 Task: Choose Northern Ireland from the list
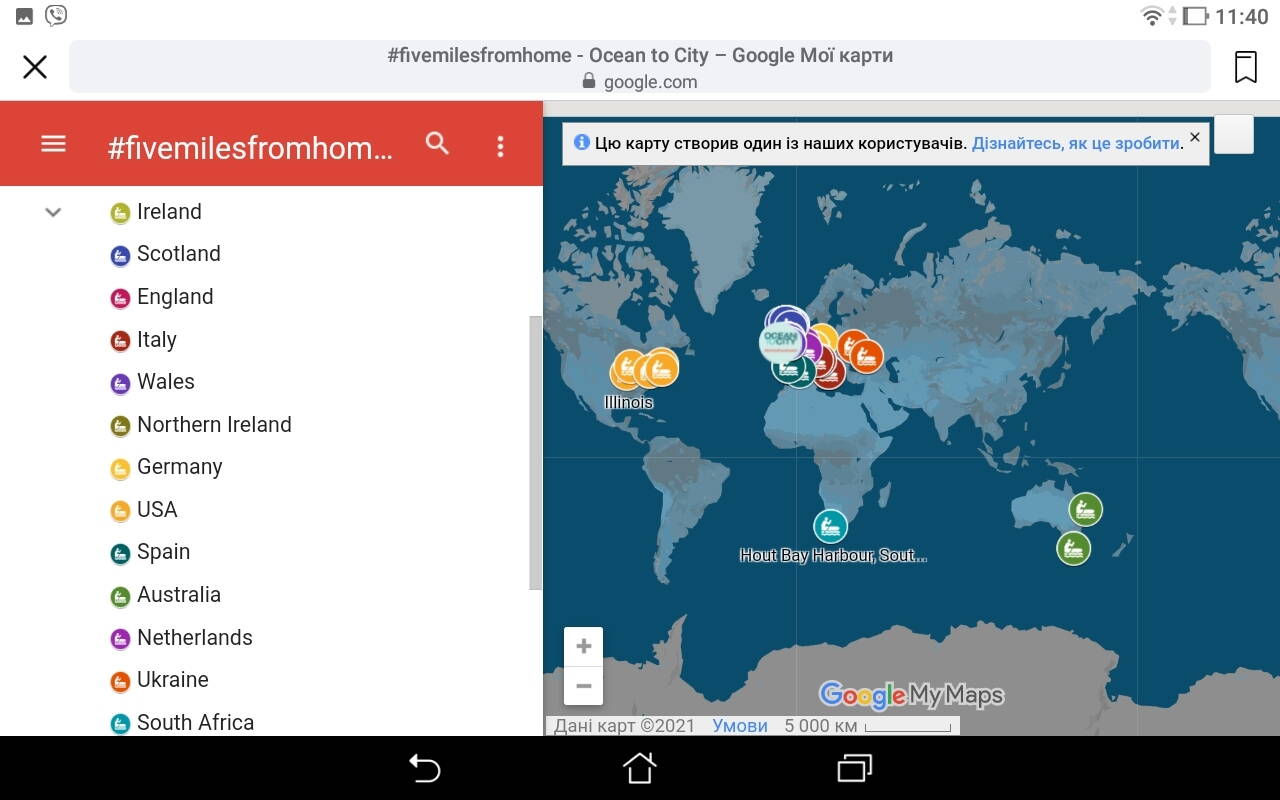214,425
